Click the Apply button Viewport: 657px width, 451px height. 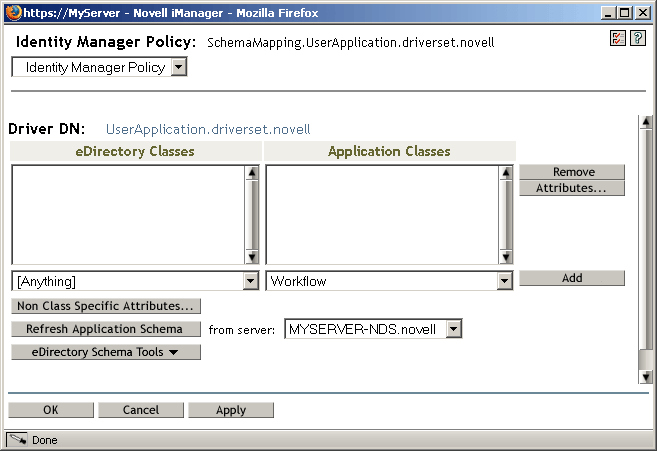pos(231,410)
